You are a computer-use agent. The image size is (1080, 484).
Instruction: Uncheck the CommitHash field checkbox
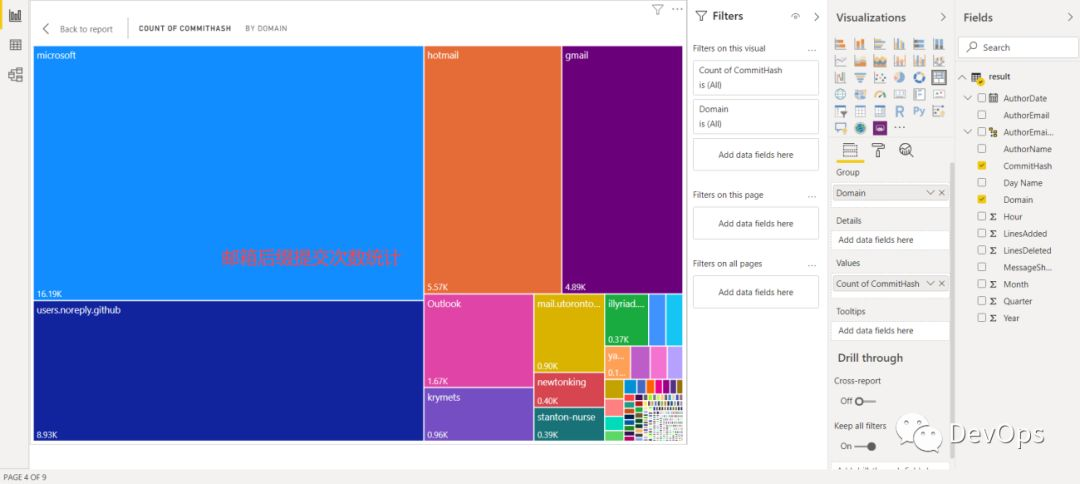[982, 166]
